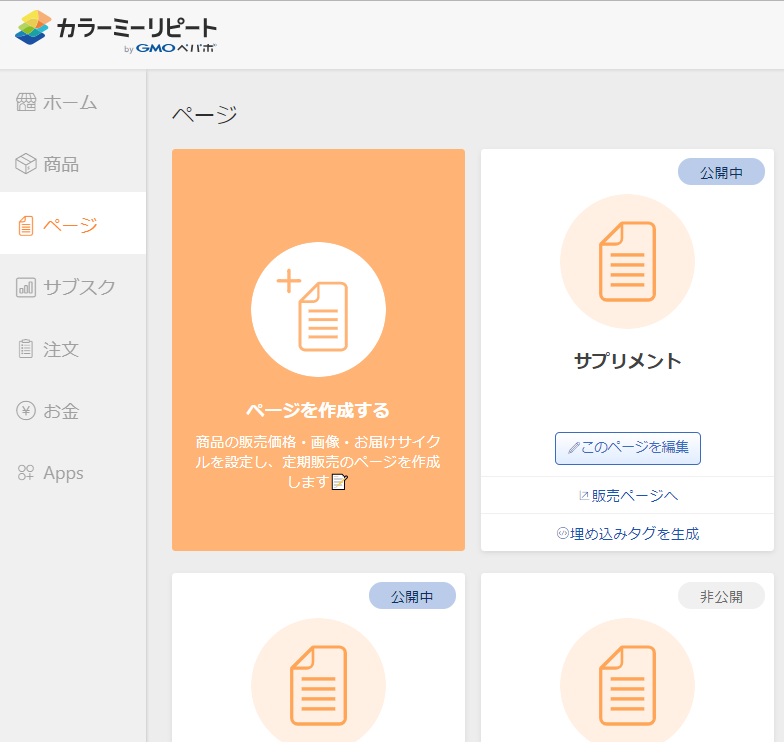
Task: Click the add-page icon in orange card
Action: [318, 310]
